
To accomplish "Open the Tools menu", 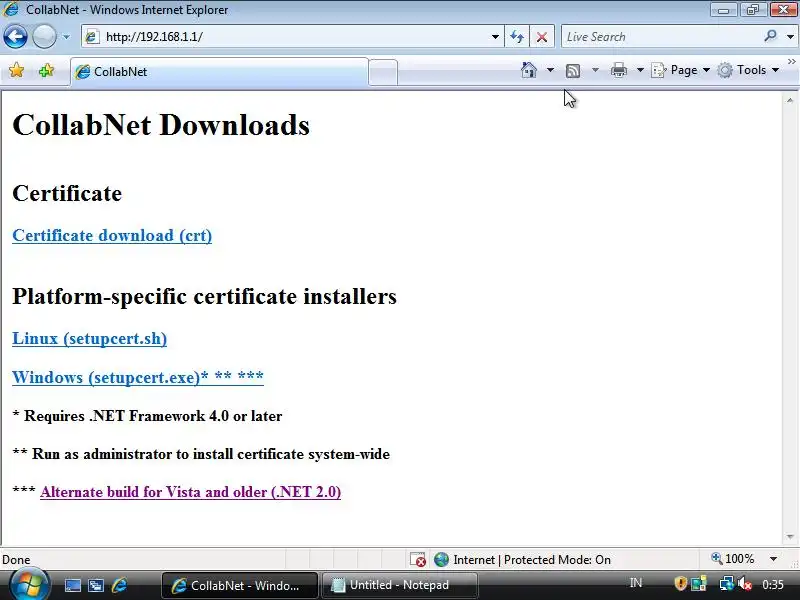I will point(748,70).
